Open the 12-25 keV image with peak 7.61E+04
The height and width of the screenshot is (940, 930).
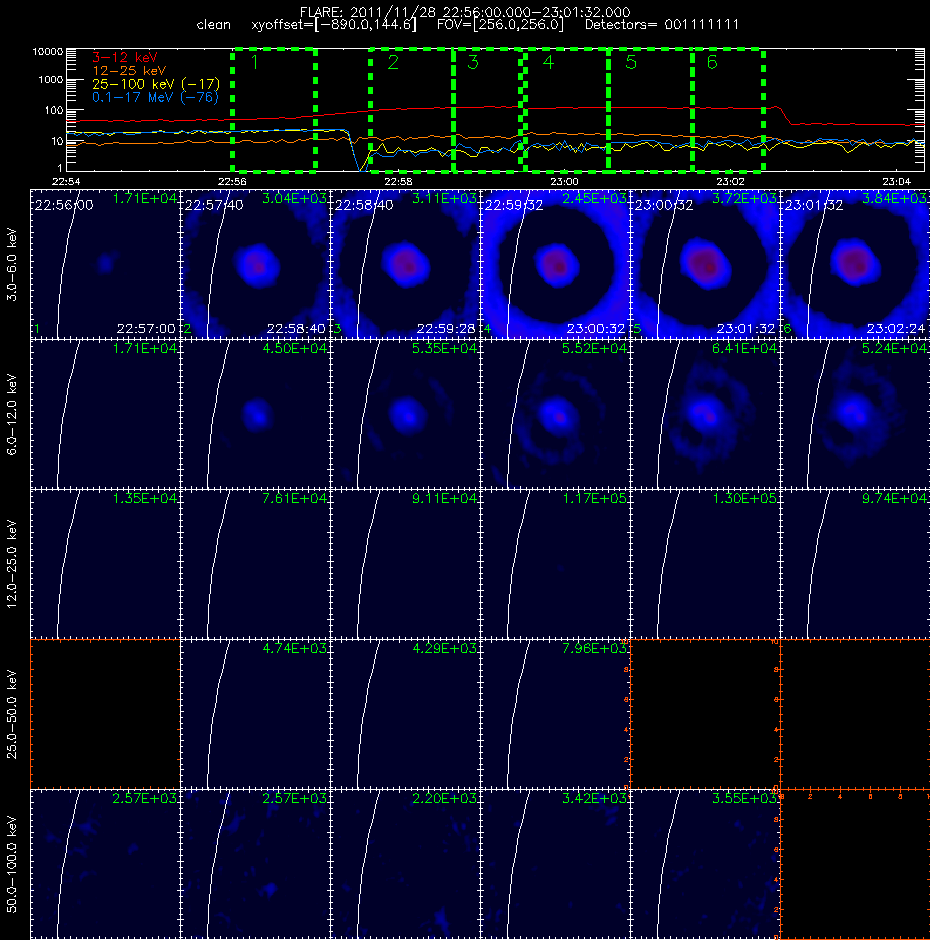coord(255,564)
